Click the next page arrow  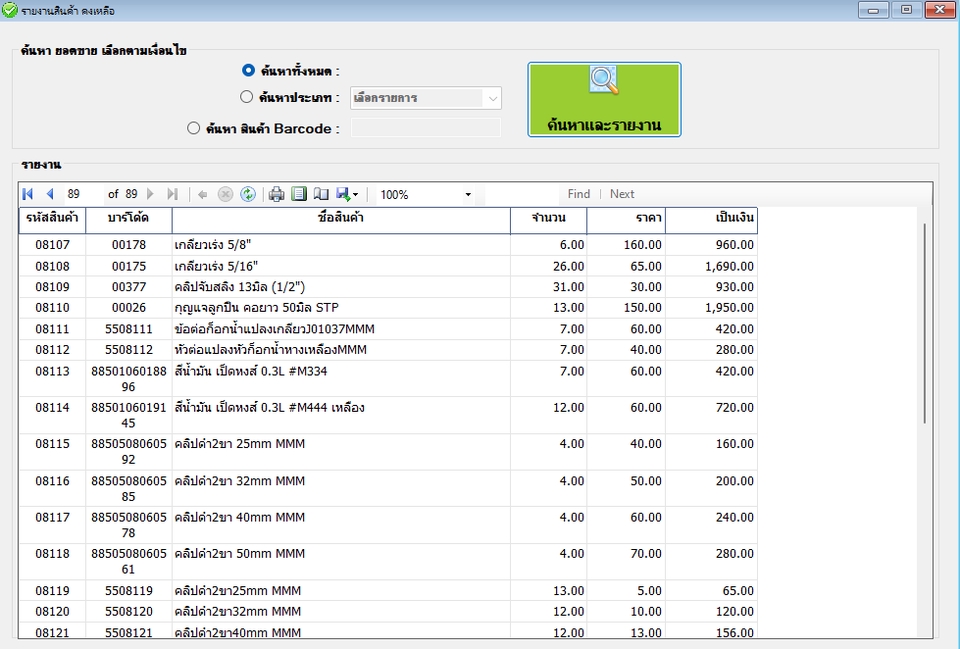151,194
